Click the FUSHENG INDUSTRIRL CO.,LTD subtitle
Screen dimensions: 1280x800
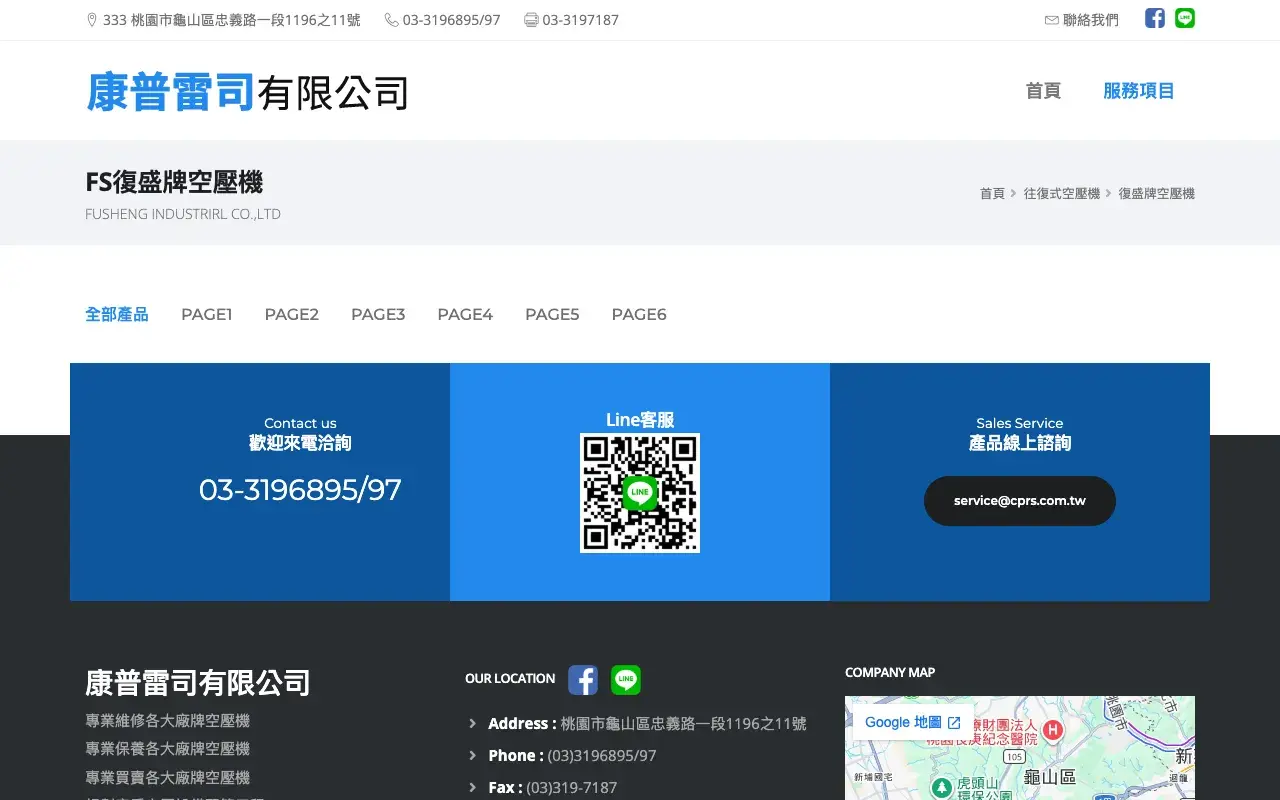click(x=183, y=214)
